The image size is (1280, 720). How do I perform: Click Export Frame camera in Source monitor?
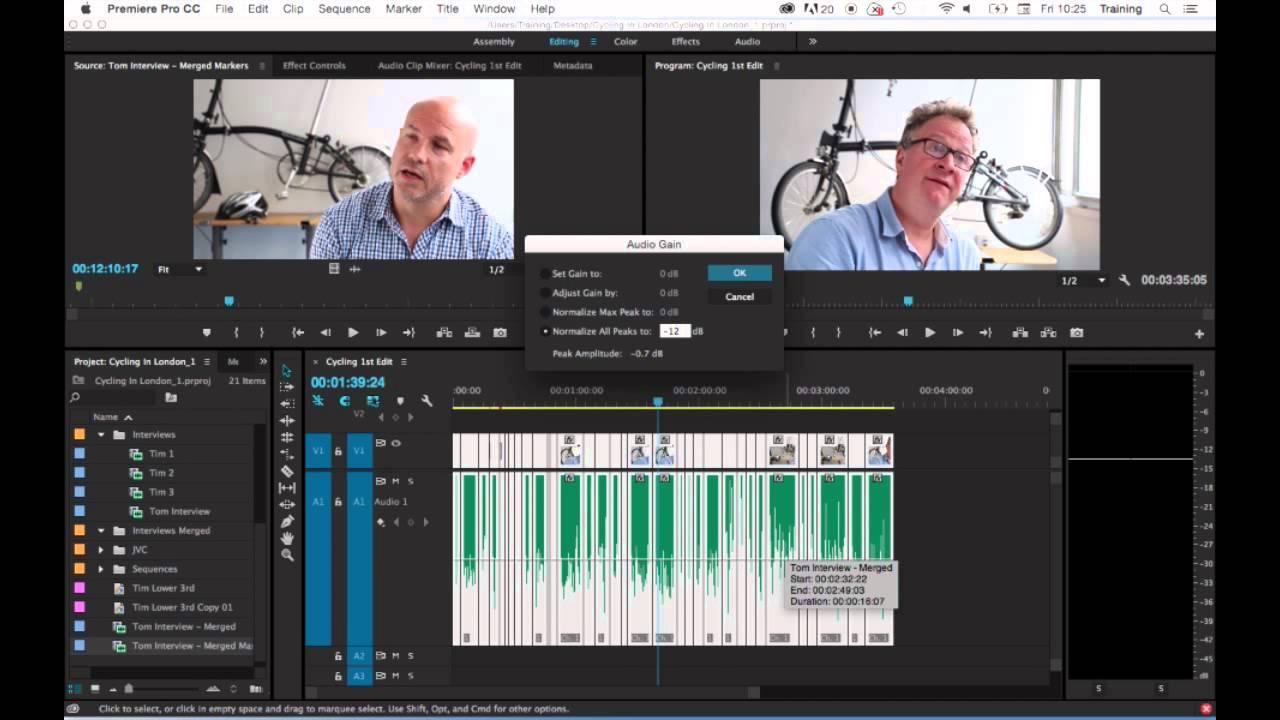(x=500, y=333)
